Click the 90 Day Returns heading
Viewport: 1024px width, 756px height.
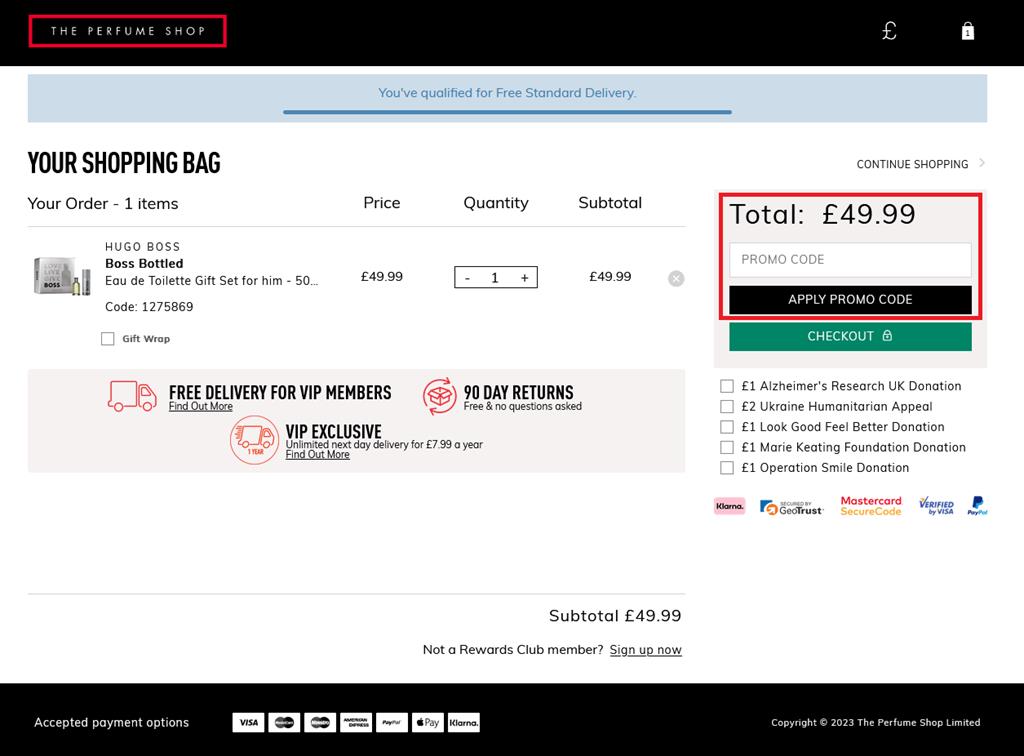519,392
